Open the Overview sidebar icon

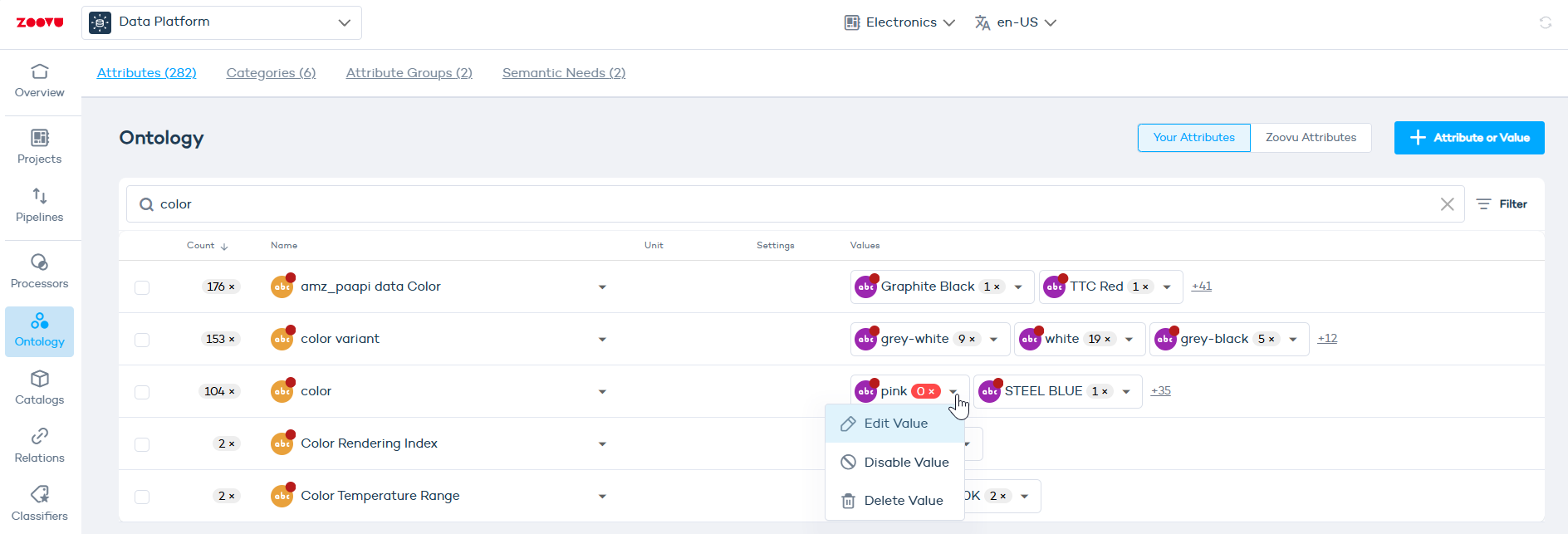[x=40, y=81]
